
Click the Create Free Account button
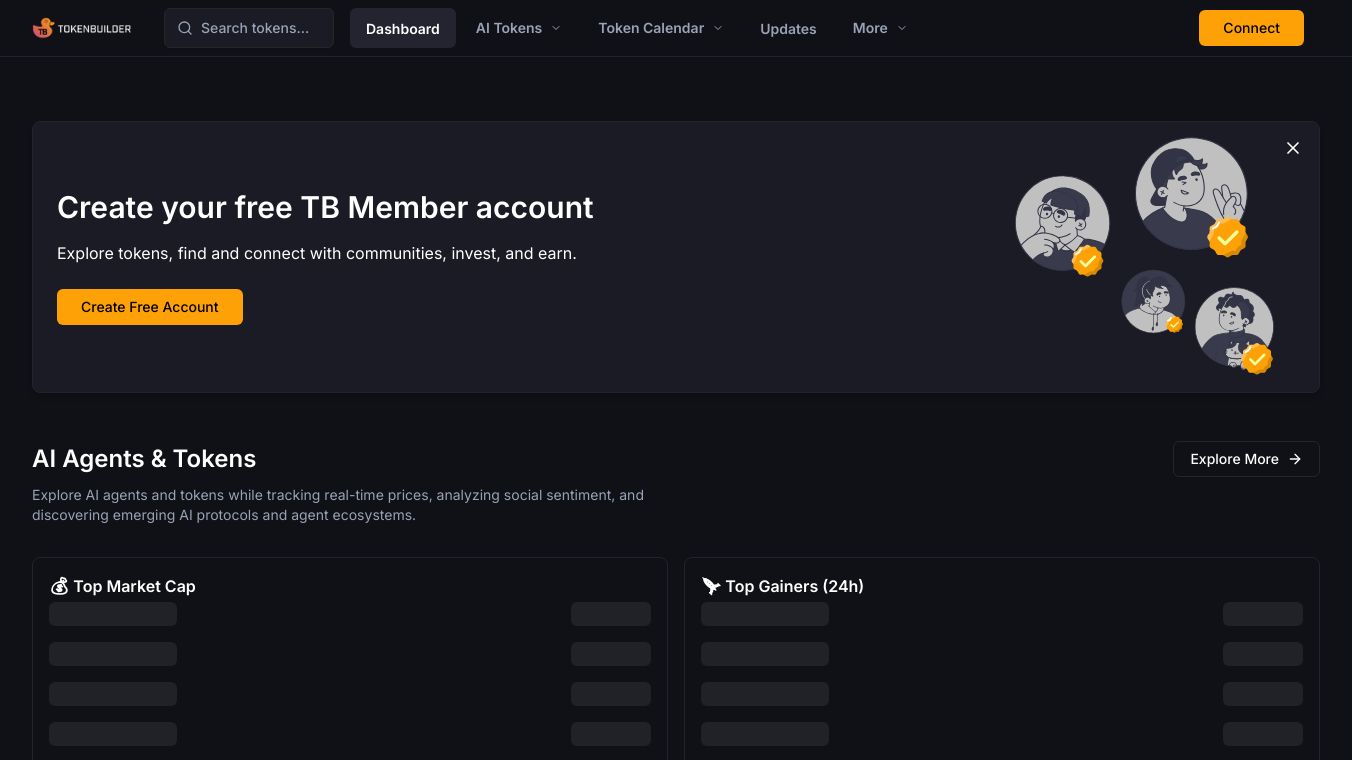150,307
